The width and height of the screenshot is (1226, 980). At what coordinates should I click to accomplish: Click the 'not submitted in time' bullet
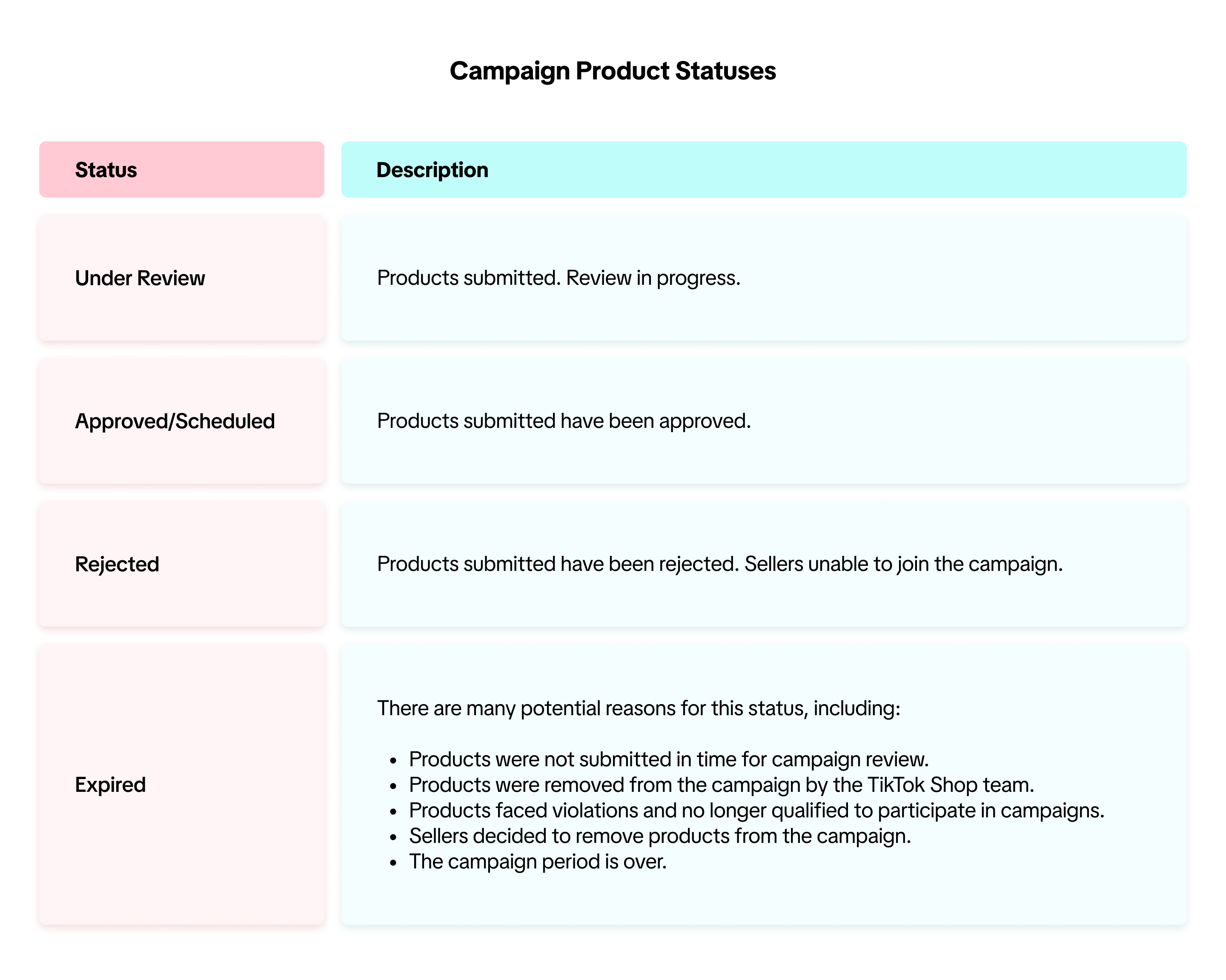(669, 759)
